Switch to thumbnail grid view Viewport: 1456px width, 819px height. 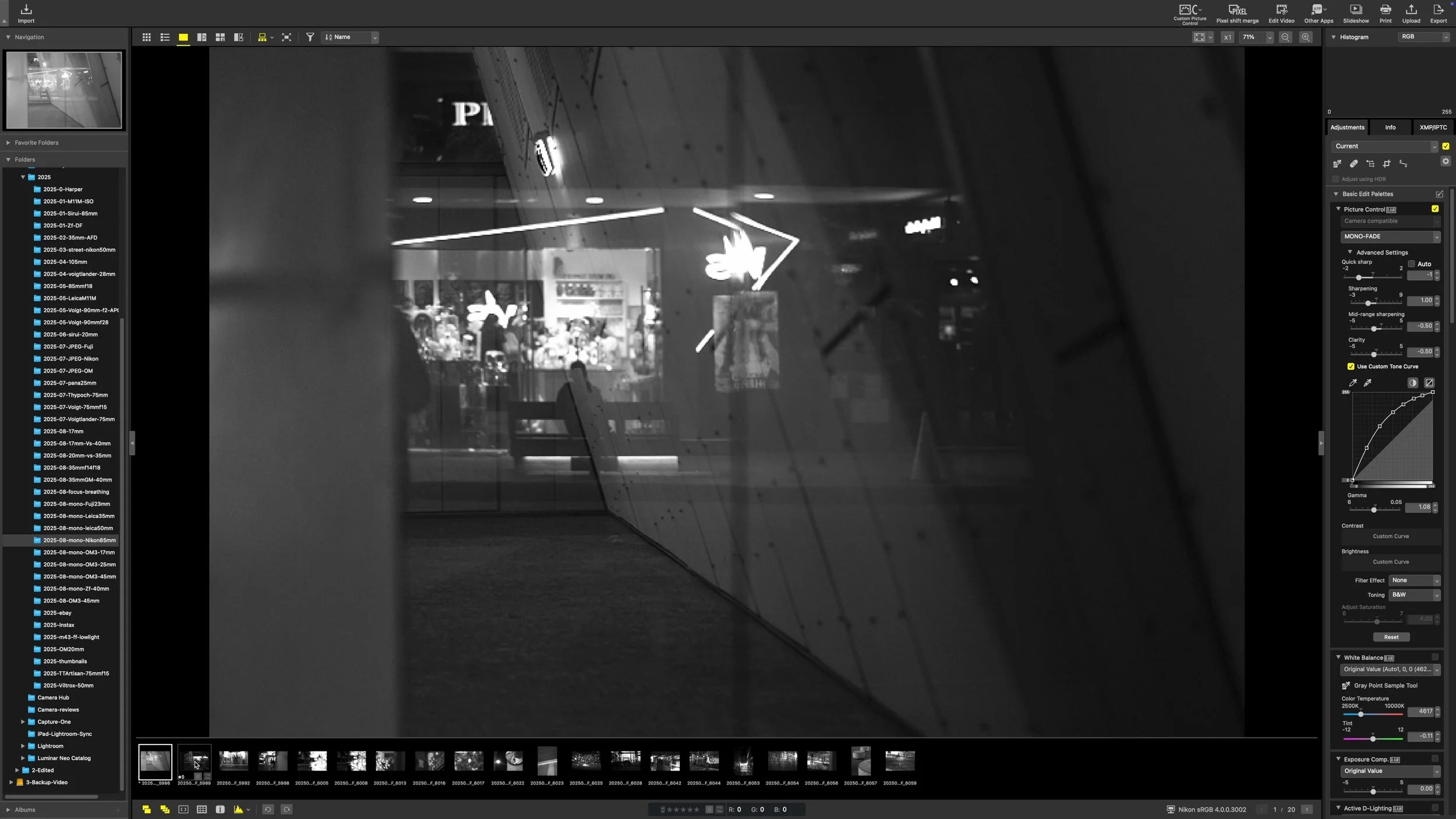coord(147,37)
